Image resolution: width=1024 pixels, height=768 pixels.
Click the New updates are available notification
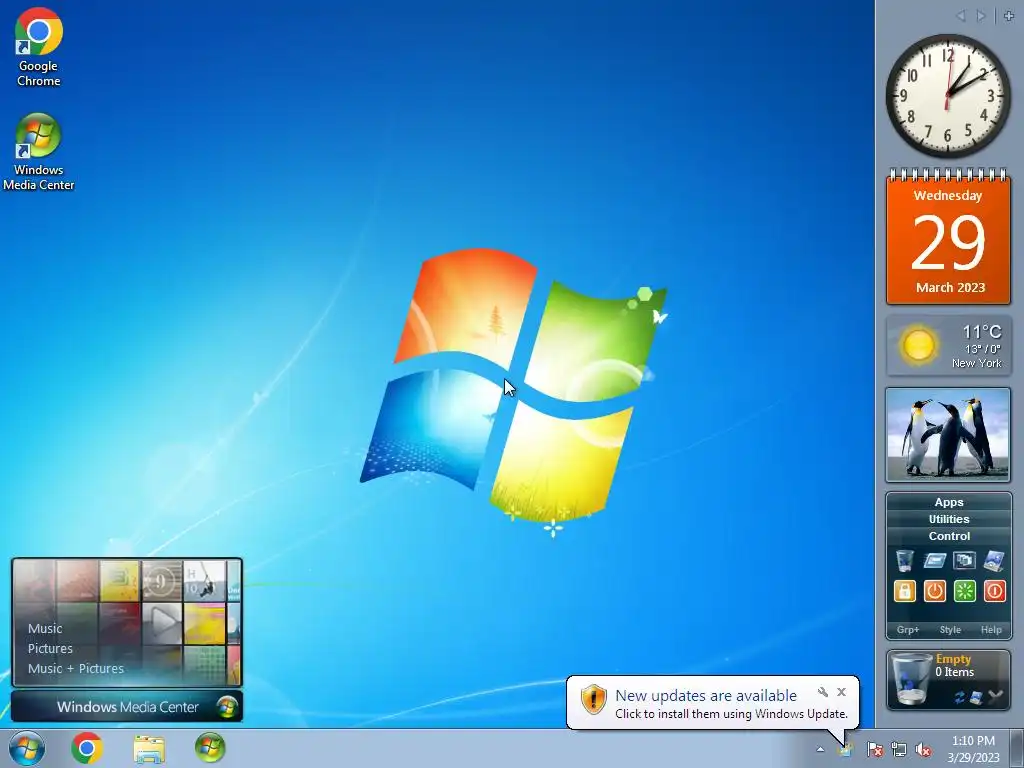tap(706, 696)
